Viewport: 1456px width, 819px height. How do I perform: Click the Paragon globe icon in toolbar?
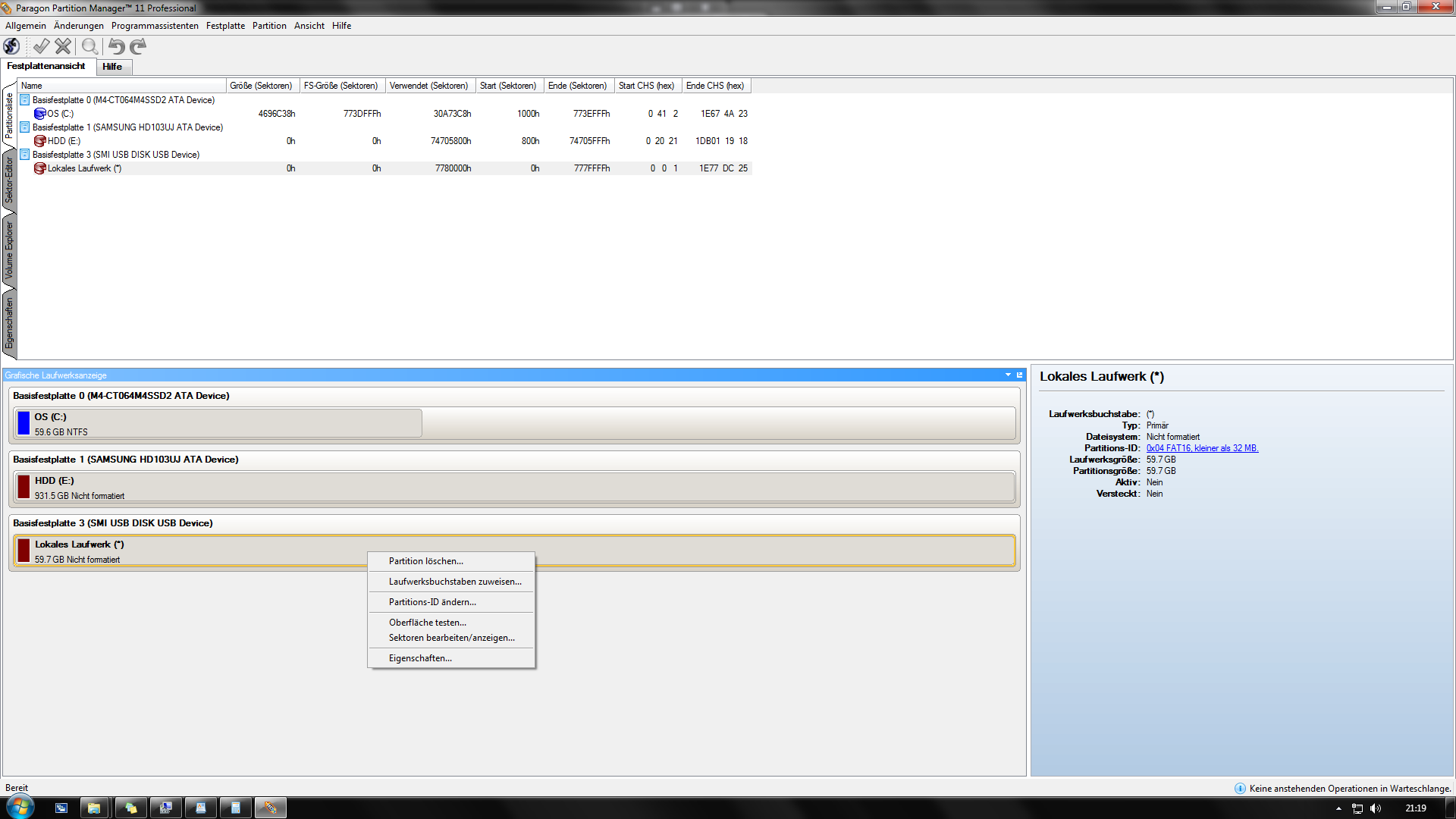pyautogui.click(x=12, y=46)
